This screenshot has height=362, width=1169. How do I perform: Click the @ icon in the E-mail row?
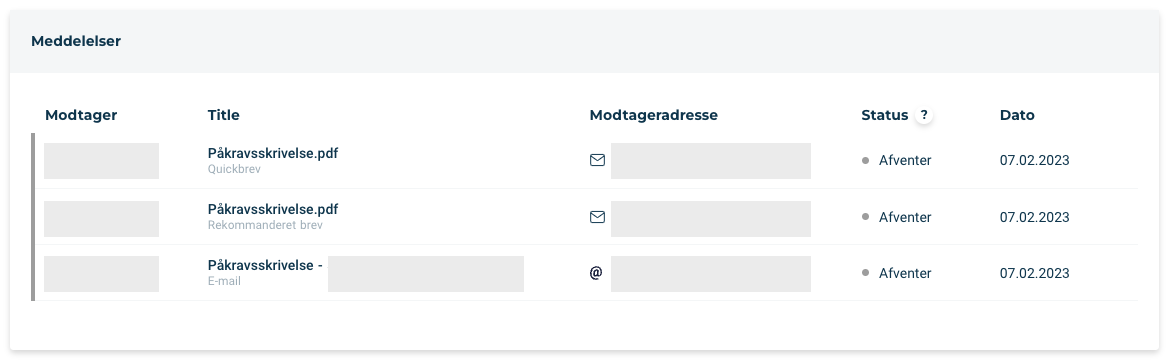click(x=596, y=273)
